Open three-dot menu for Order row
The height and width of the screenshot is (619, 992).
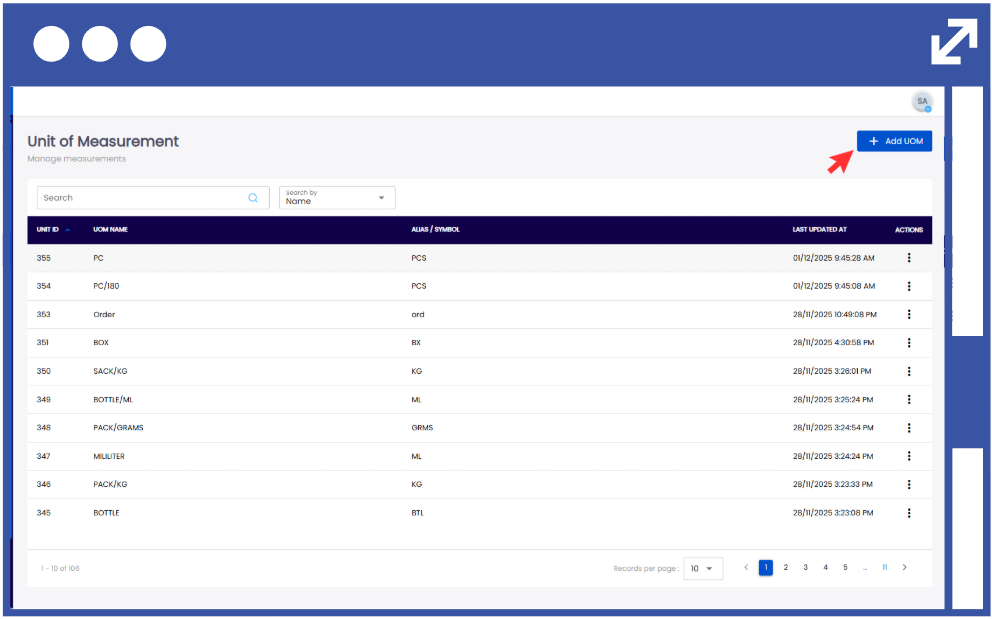click(x=908, y=314)
